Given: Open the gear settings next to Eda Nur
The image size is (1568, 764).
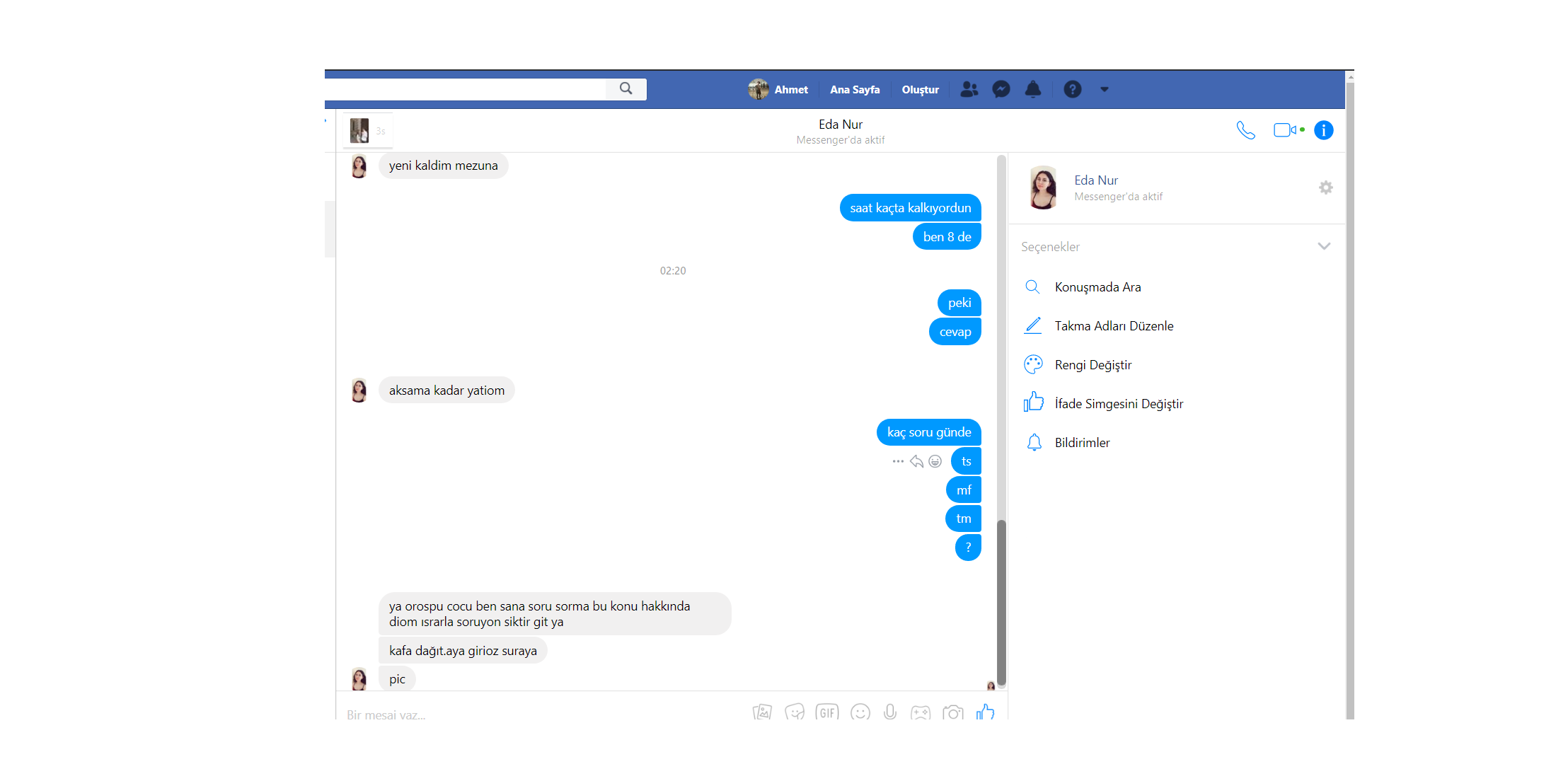Looking at the screenshot, I should (1325, 187).
